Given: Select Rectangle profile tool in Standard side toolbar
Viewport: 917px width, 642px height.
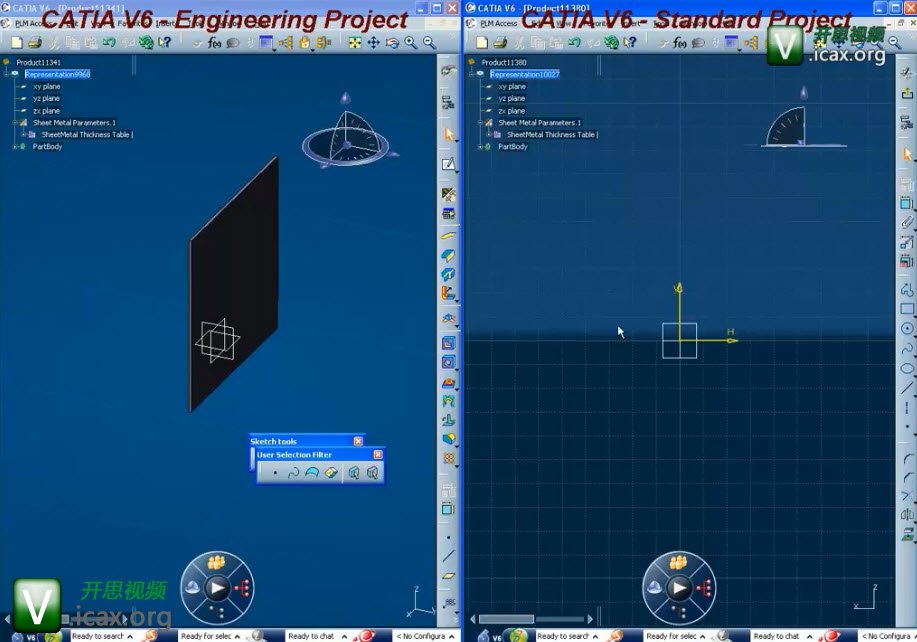Looking at the screenshot, I should [907, 309].
